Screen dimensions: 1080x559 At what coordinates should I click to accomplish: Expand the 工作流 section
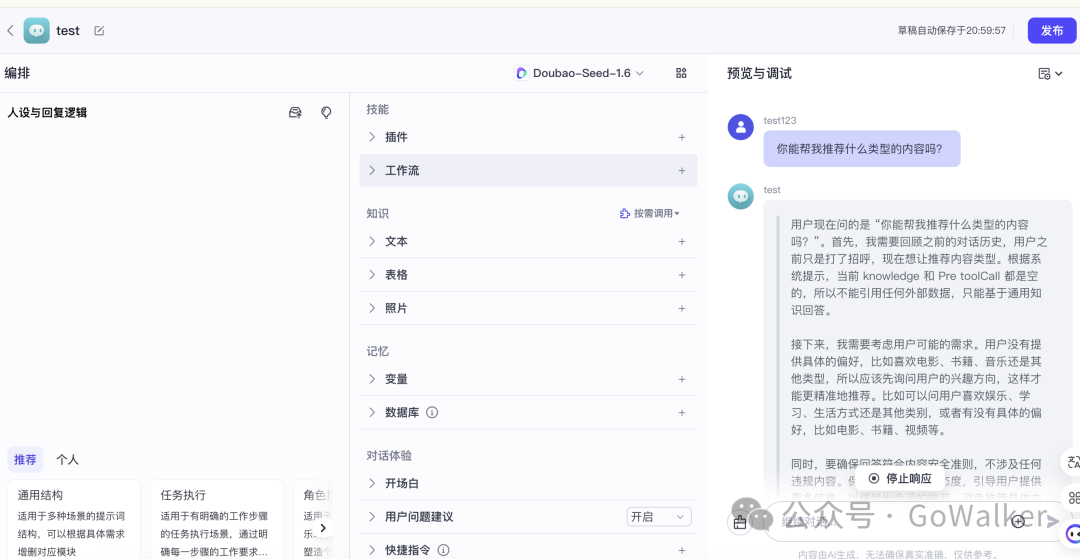coord(372,170)
